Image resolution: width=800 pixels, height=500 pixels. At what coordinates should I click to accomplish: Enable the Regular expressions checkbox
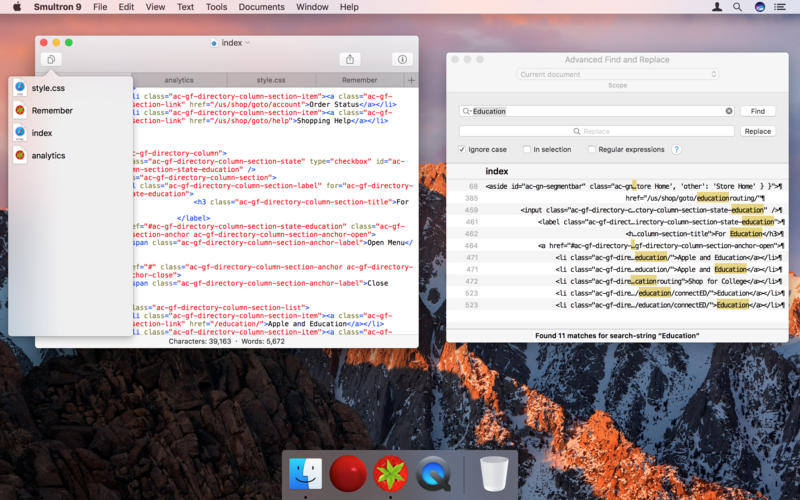point(591,150)
